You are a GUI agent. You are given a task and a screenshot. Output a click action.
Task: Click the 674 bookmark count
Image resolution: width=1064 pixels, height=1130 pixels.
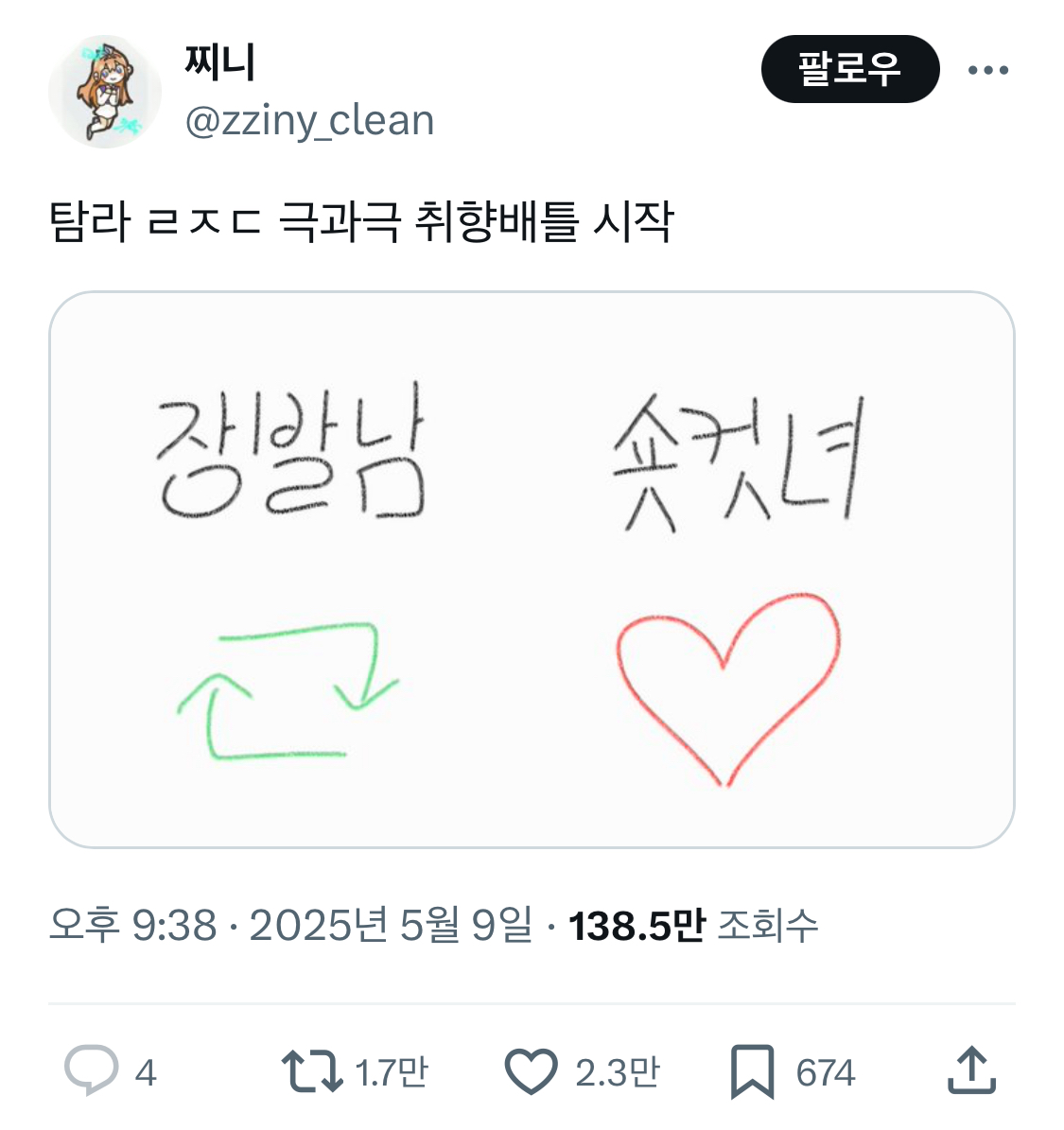point(825,1072)
